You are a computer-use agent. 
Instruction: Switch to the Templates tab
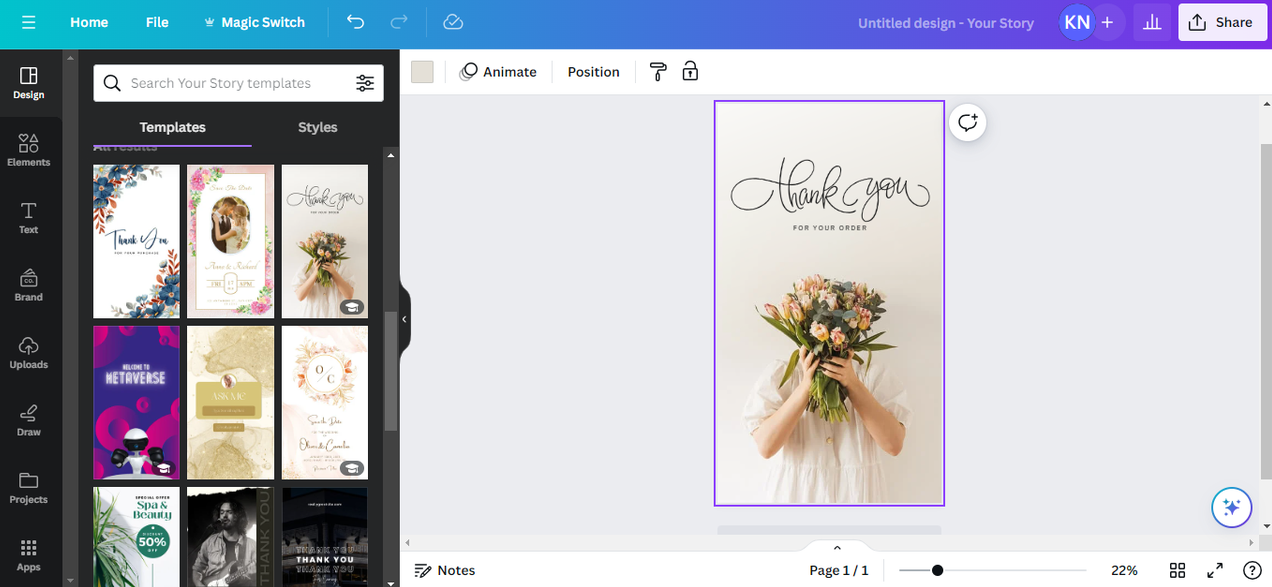[172, 127]
